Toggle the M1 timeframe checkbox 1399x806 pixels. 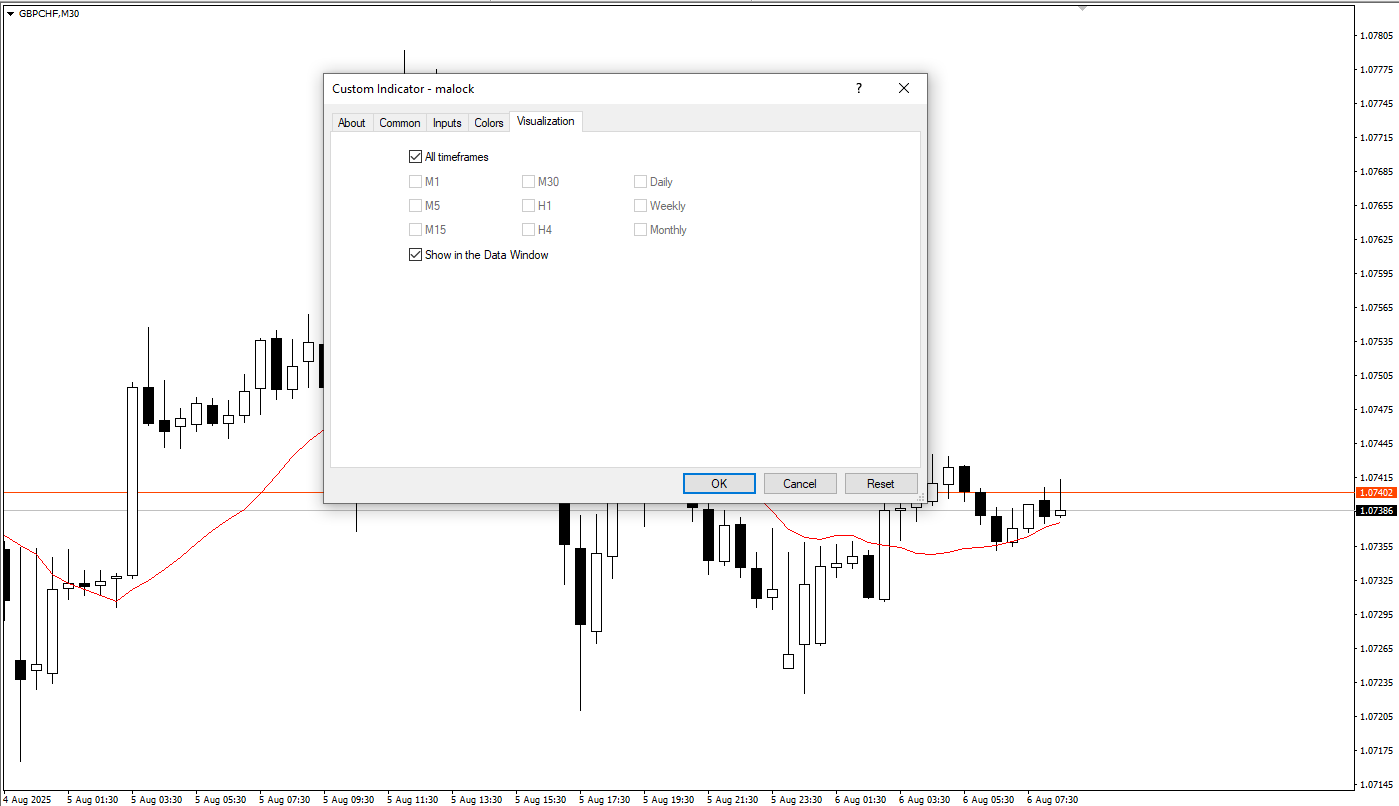point(415,182)
